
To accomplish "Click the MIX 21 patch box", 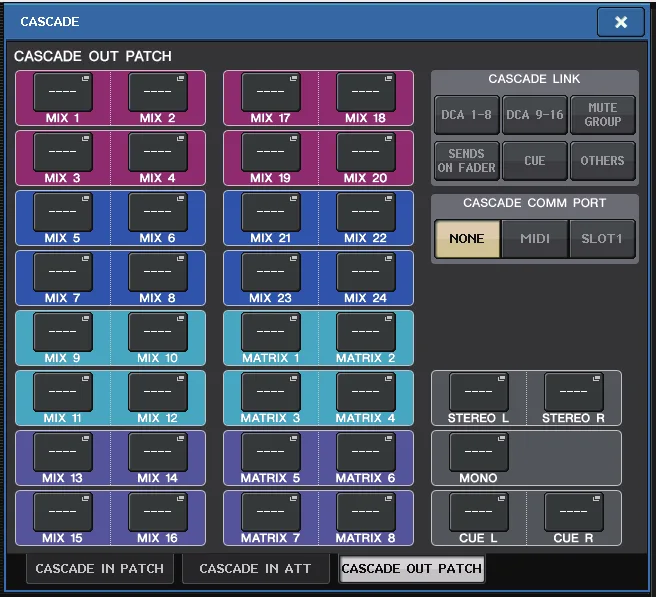I will (x=271, y=212).
